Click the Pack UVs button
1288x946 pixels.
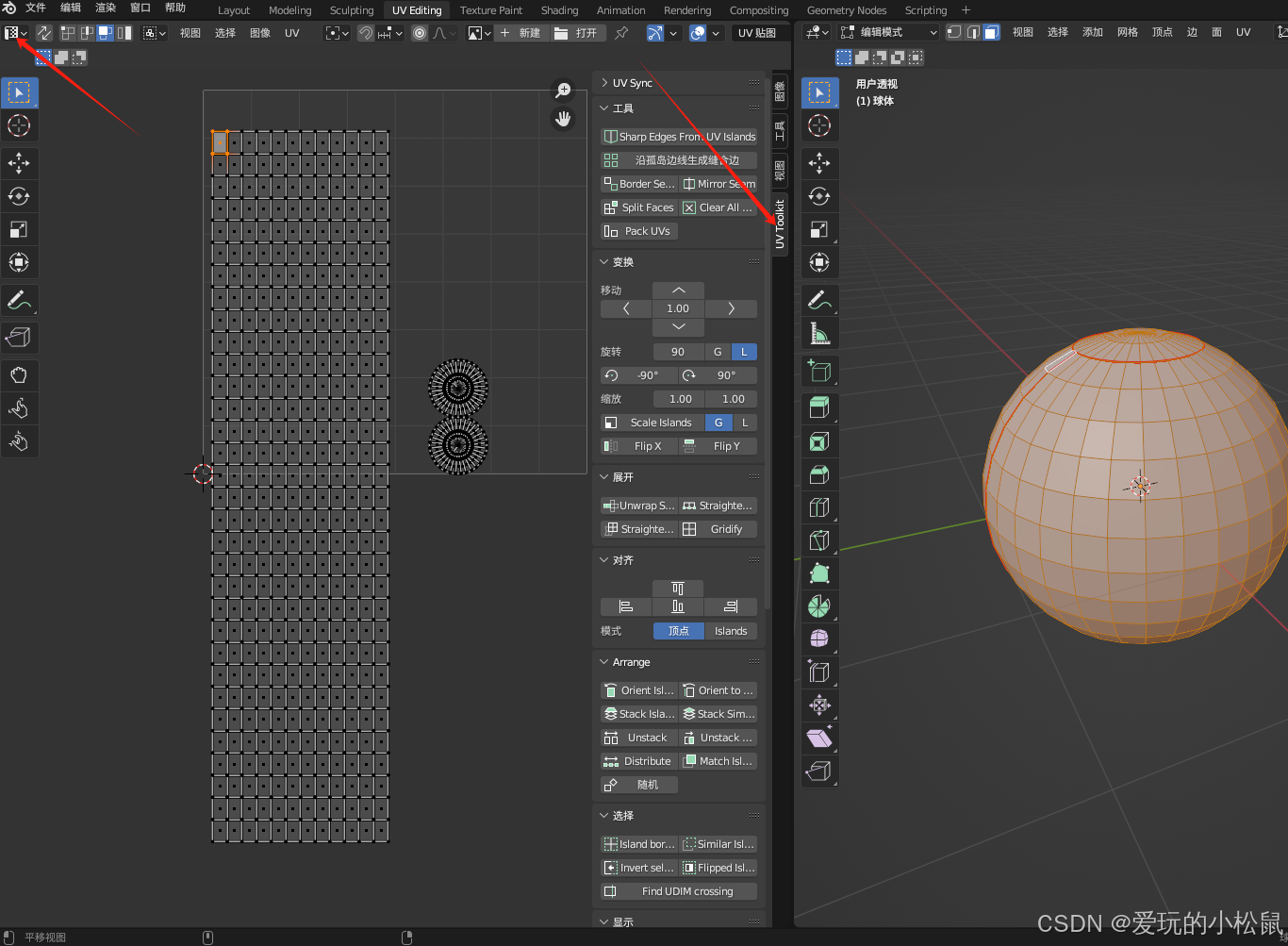click(x=638, y=231)
